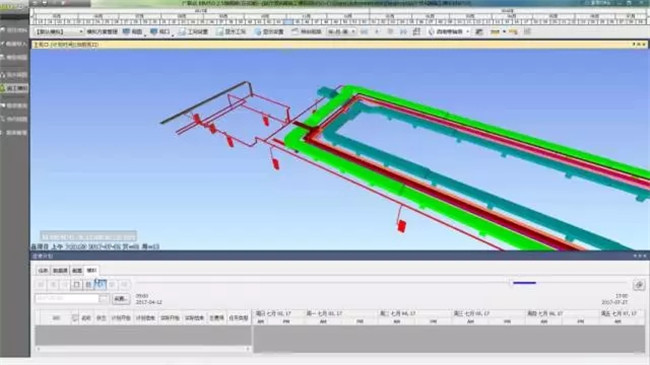Open the first sidebar module (project data)
650x365 pixels.
tap(14, 30)
